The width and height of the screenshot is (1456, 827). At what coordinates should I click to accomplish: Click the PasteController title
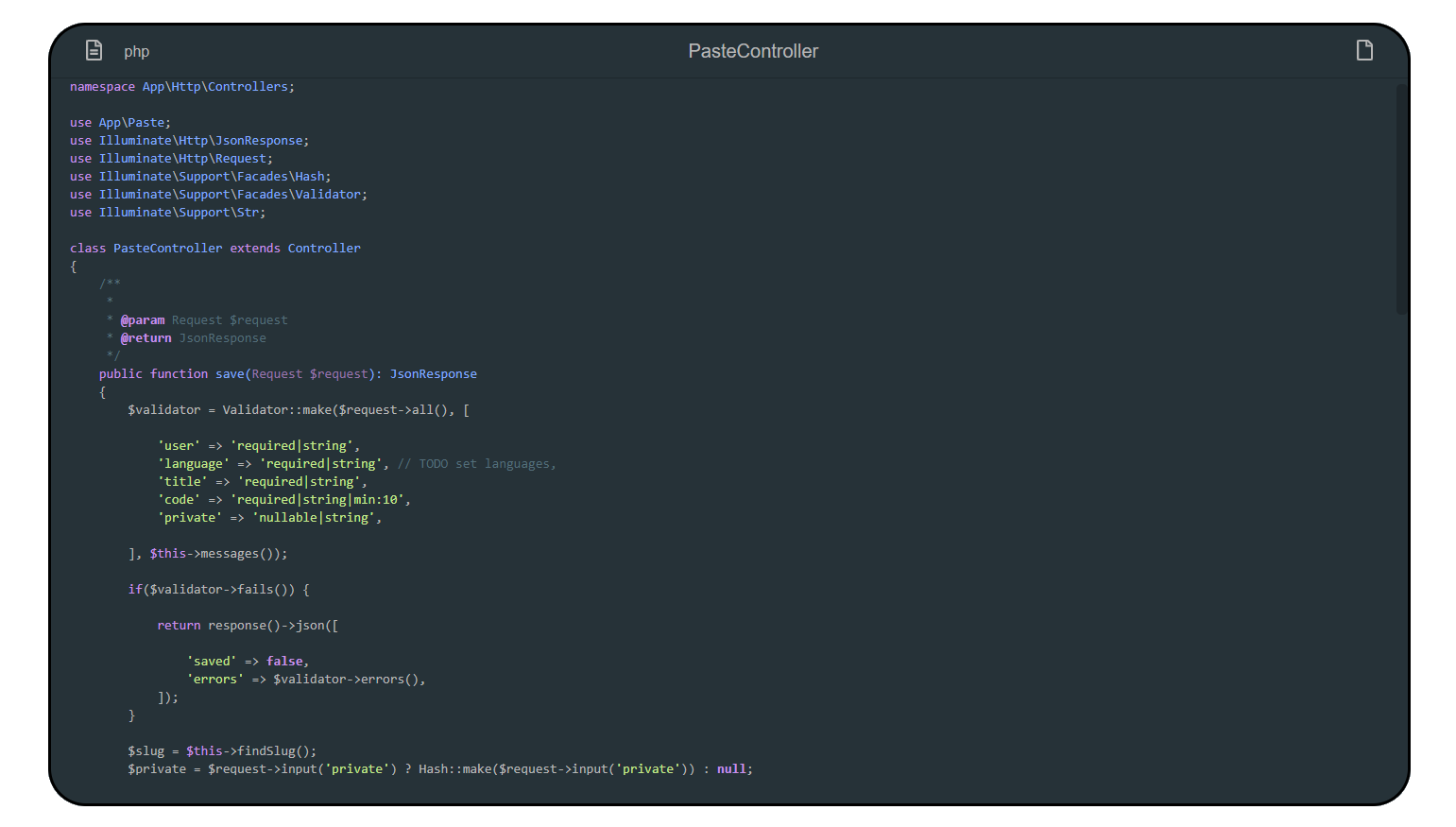pyautogui.click(x=753, y=51)
